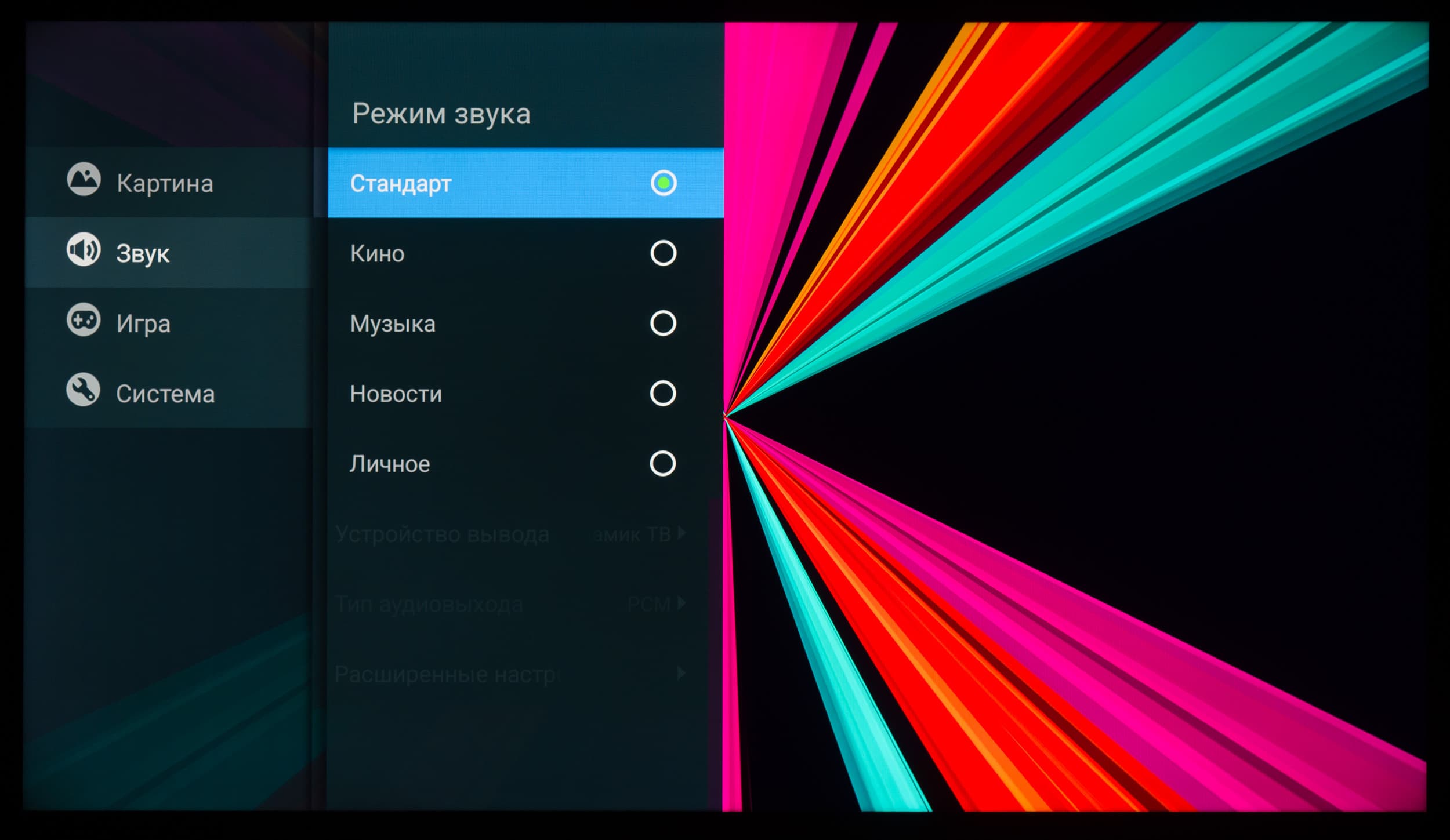1450x840 pixels.
Task: Click the System (Система) wrench icon
Action: click(83, 389)
